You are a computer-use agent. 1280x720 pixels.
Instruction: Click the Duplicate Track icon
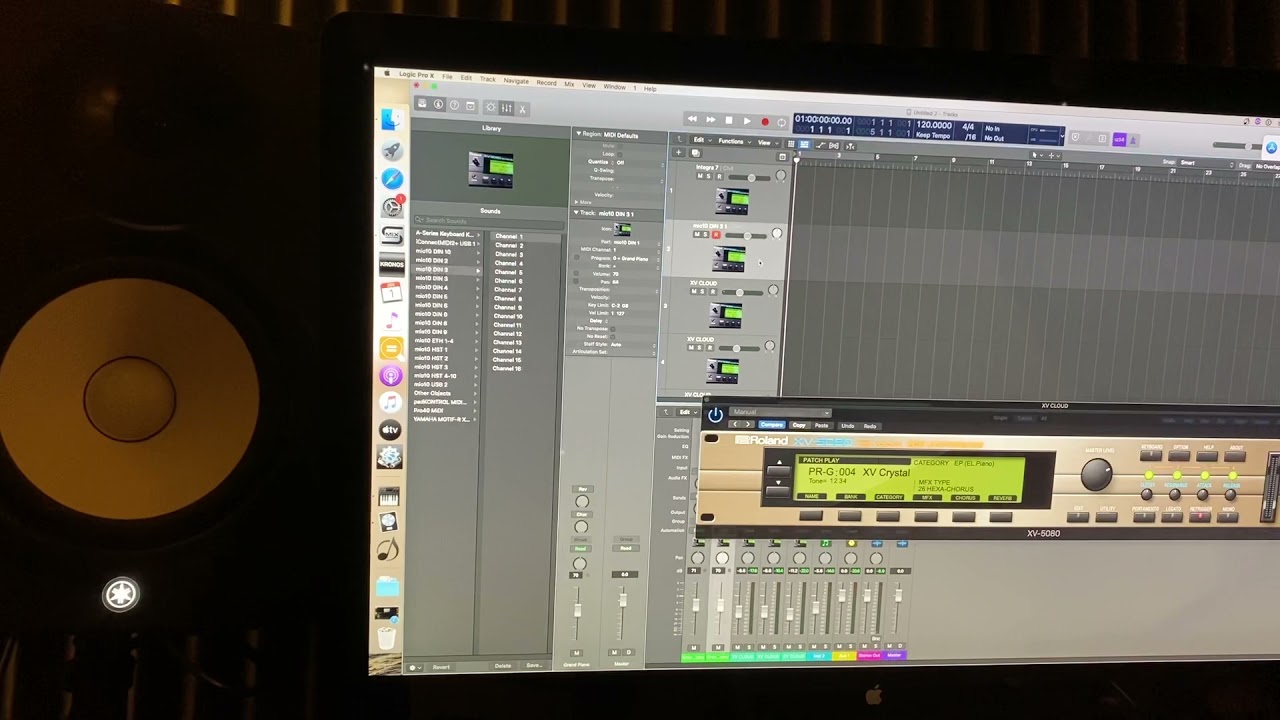point(695,153)
